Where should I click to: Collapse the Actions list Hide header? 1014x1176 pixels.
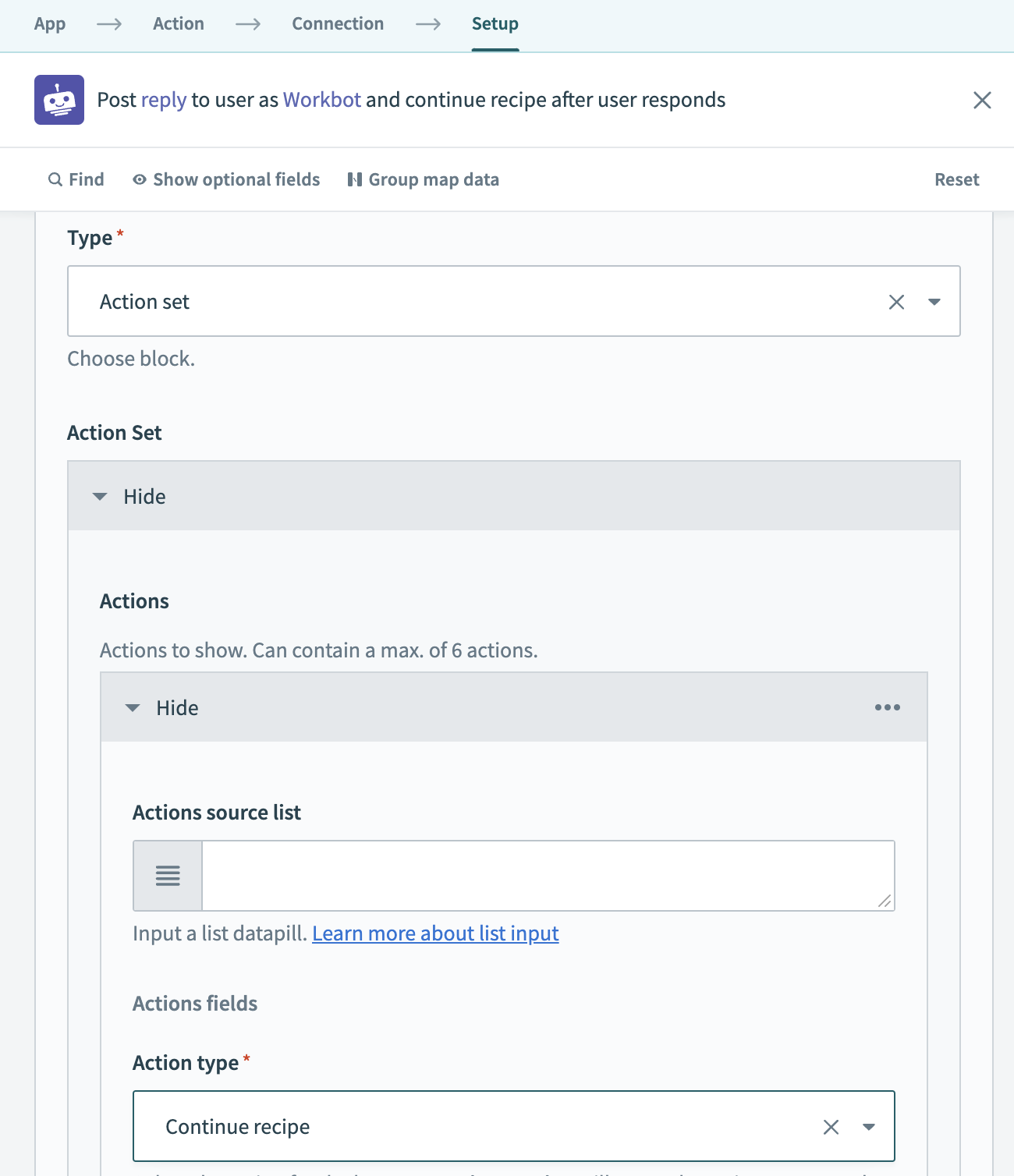[162, 708]
